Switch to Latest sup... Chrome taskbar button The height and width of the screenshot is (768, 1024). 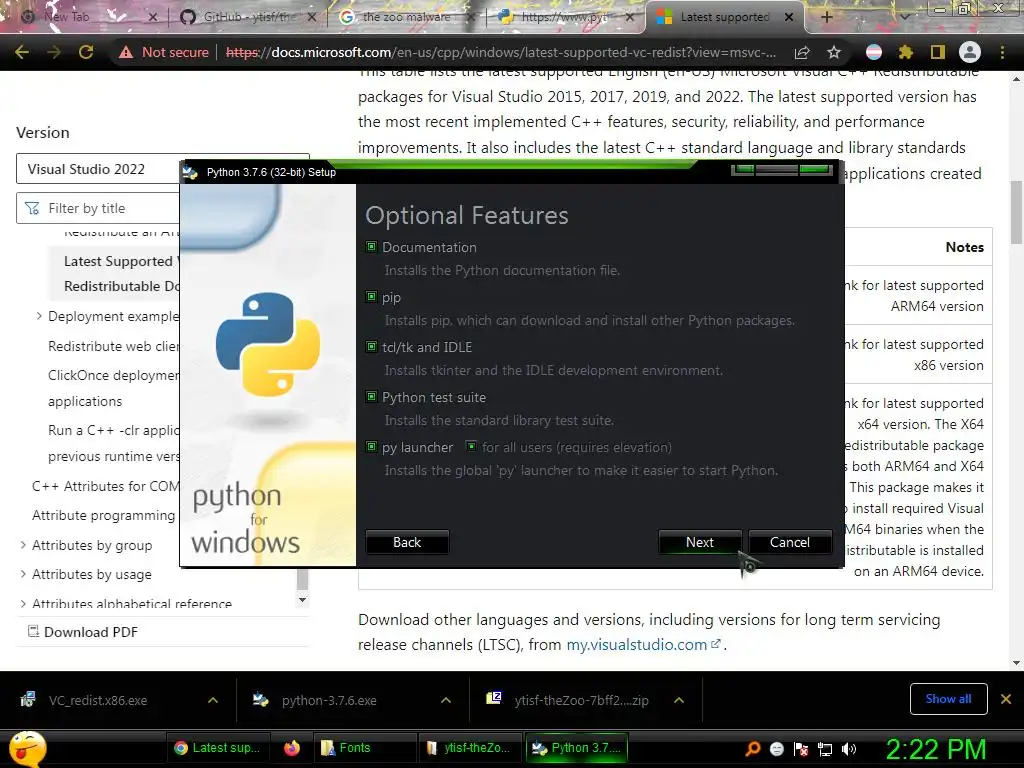pos(218,748)
